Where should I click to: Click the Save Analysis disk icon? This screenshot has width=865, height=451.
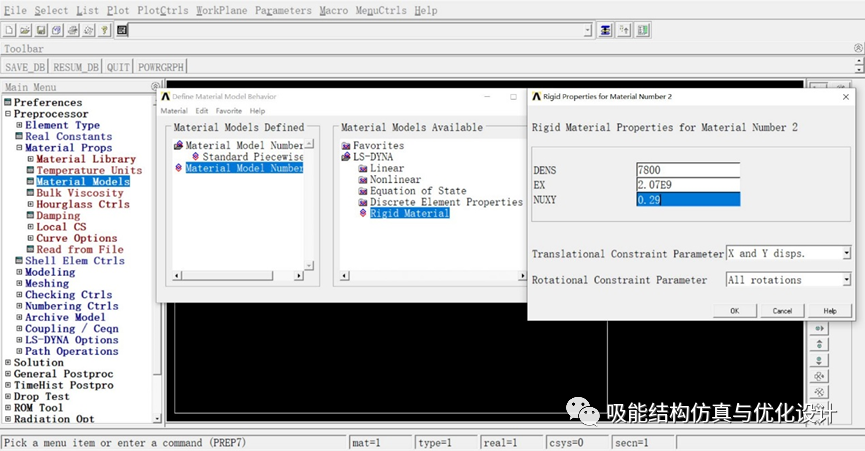pos(41,30)
